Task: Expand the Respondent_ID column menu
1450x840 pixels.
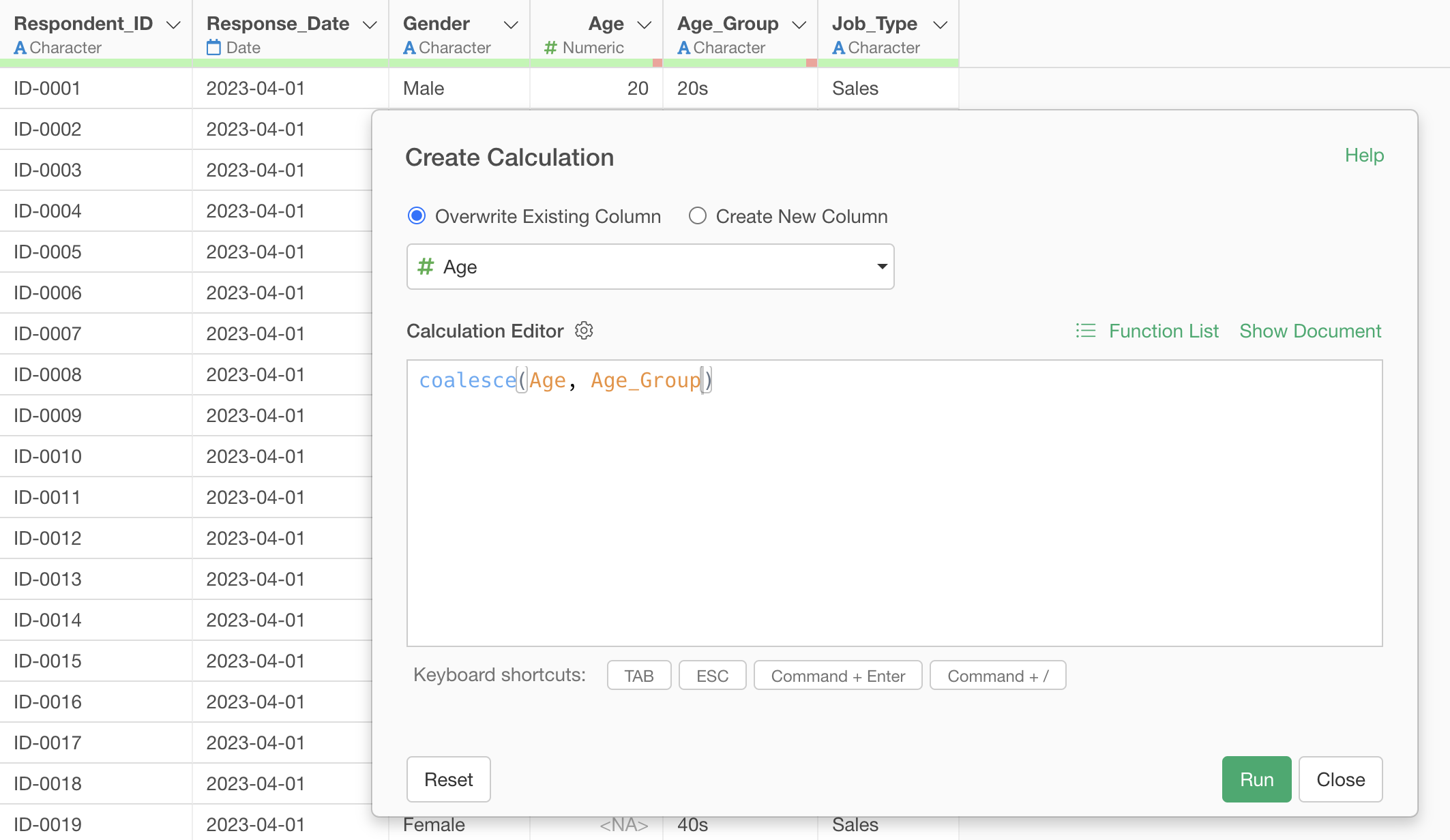Action: [x=174, y=25]
